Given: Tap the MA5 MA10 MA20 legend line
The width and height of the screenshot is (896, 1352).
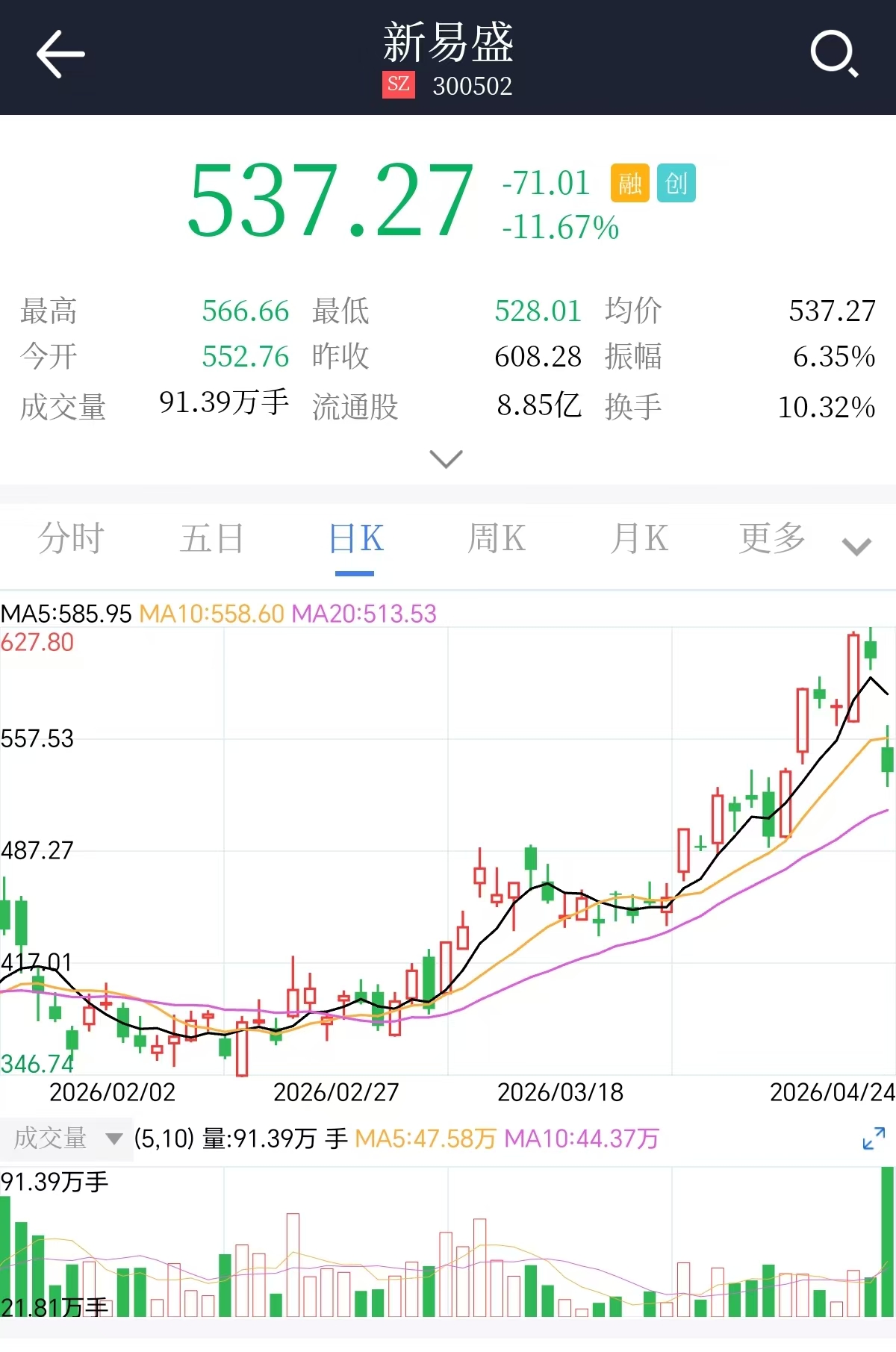Looking at the screenshot, I should [x=218, y=614].
